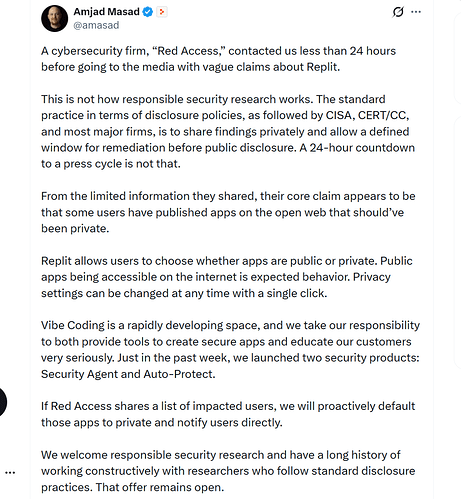The width and height of the screenshot is (461, 499).
Task: Click the paragraph starting "From the limited information"
Action: pyautogui.click(x=228, y=212)
